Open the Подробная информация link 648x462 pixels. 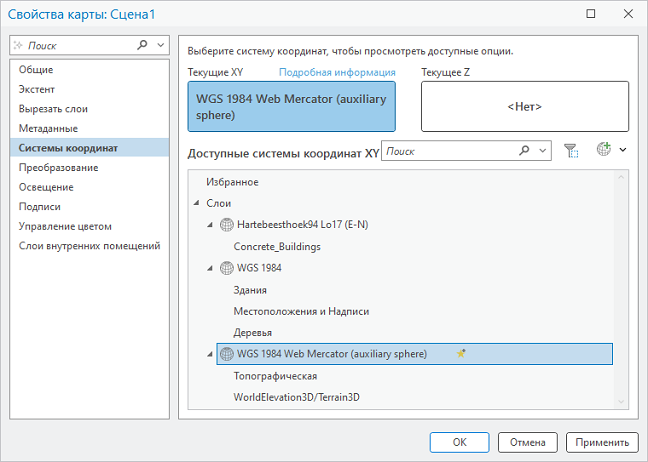coord(337,72)
